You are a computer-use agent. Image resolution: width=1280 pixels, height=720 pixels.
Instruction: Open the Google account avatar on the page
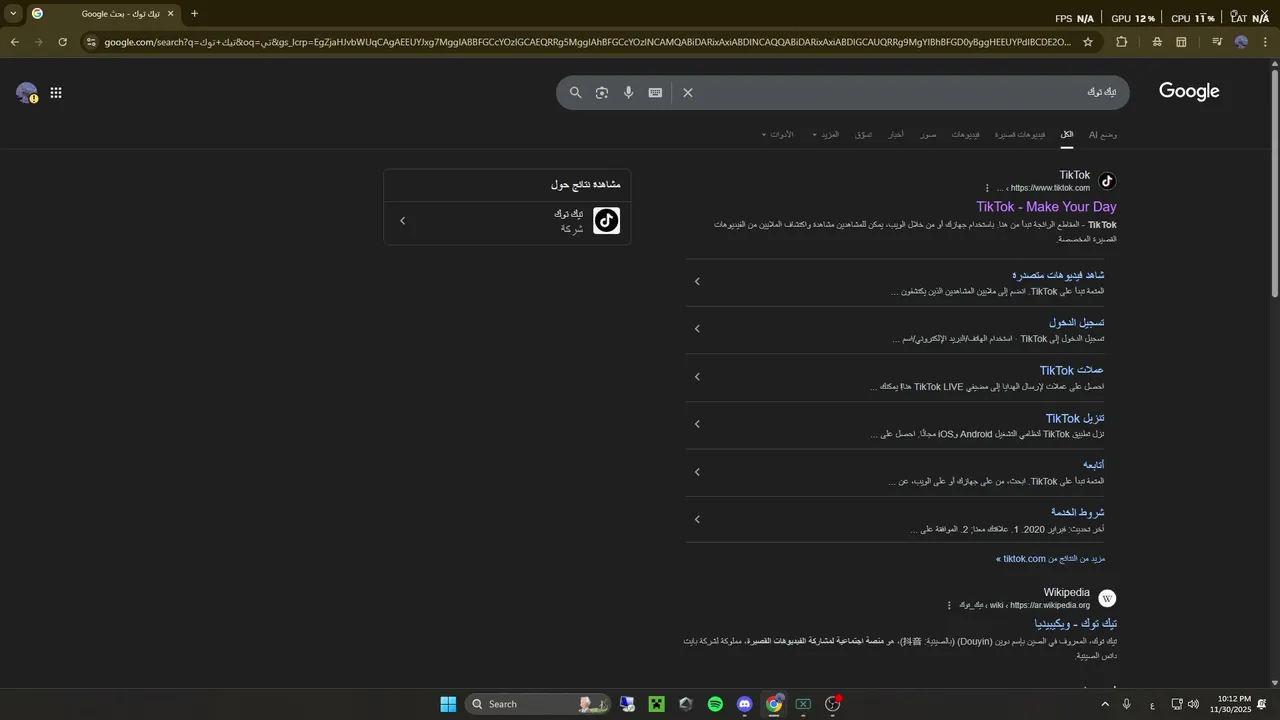pos(27,93)
